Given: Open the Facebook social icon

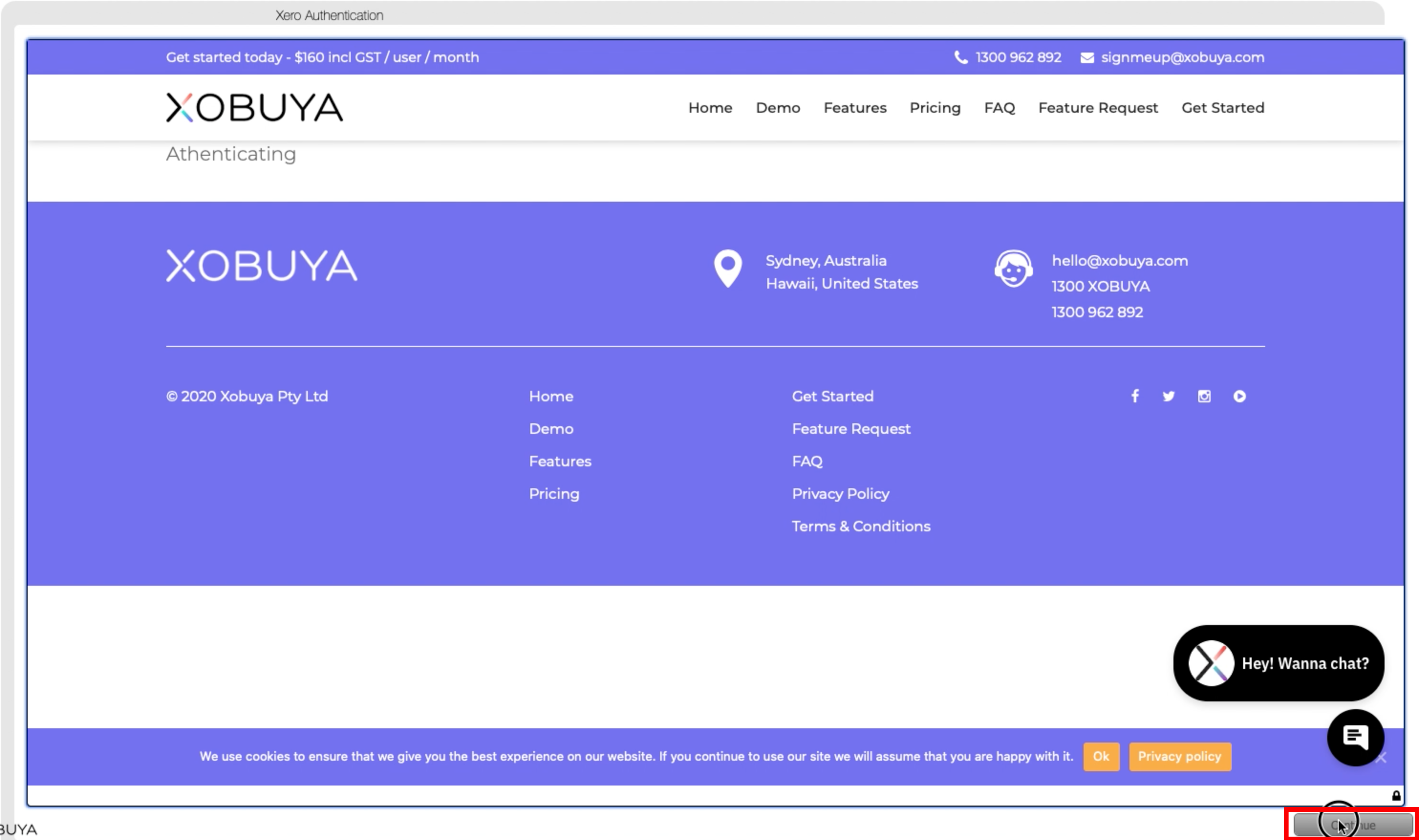Looking at the screenshot, I should 1134,396.
